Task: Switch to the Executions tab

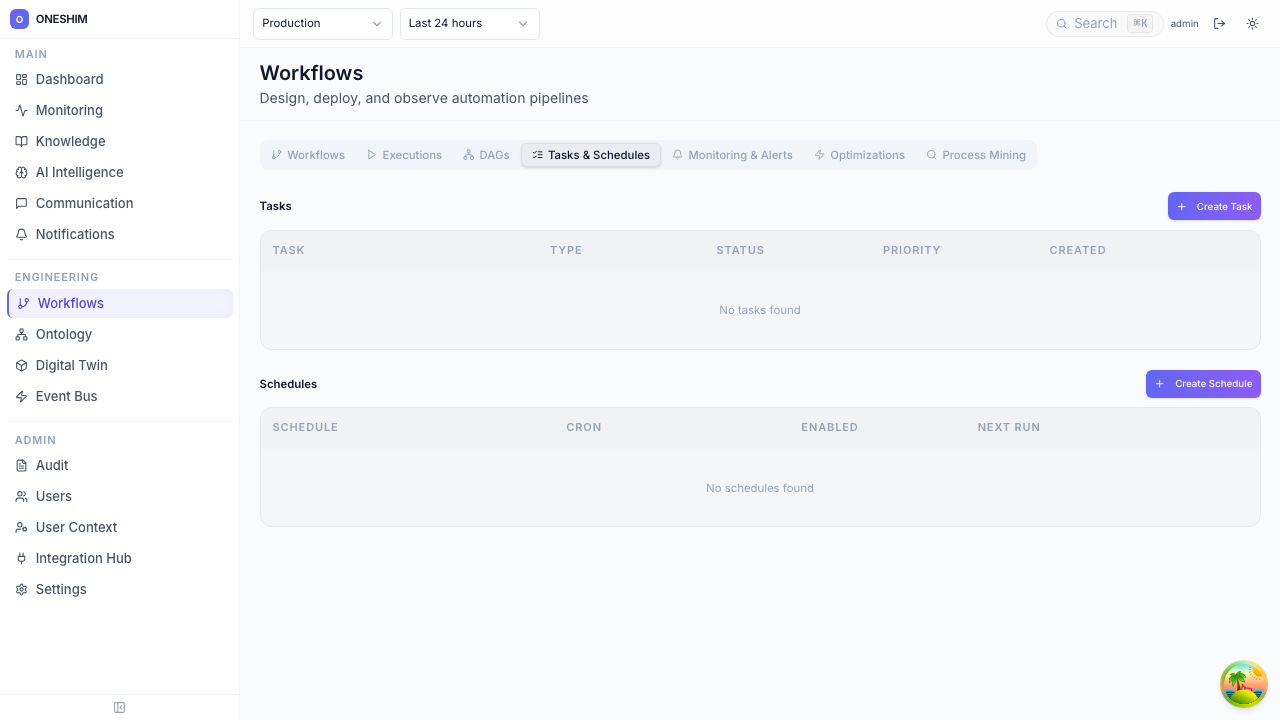Action: (404, 155)
